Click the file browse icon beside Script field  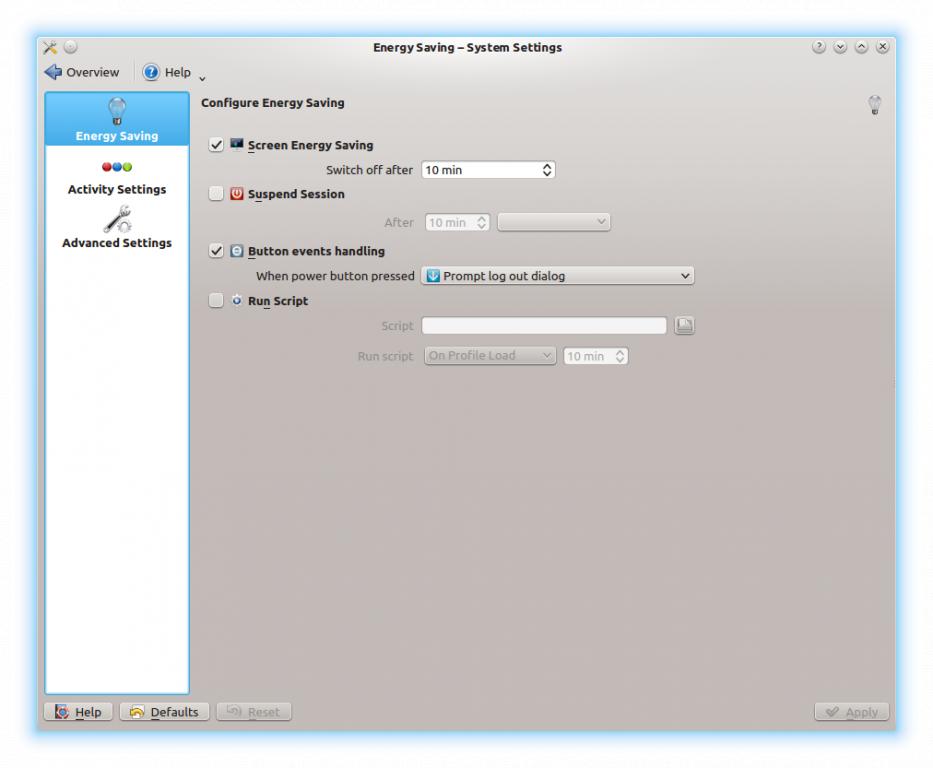coord(684,326)
